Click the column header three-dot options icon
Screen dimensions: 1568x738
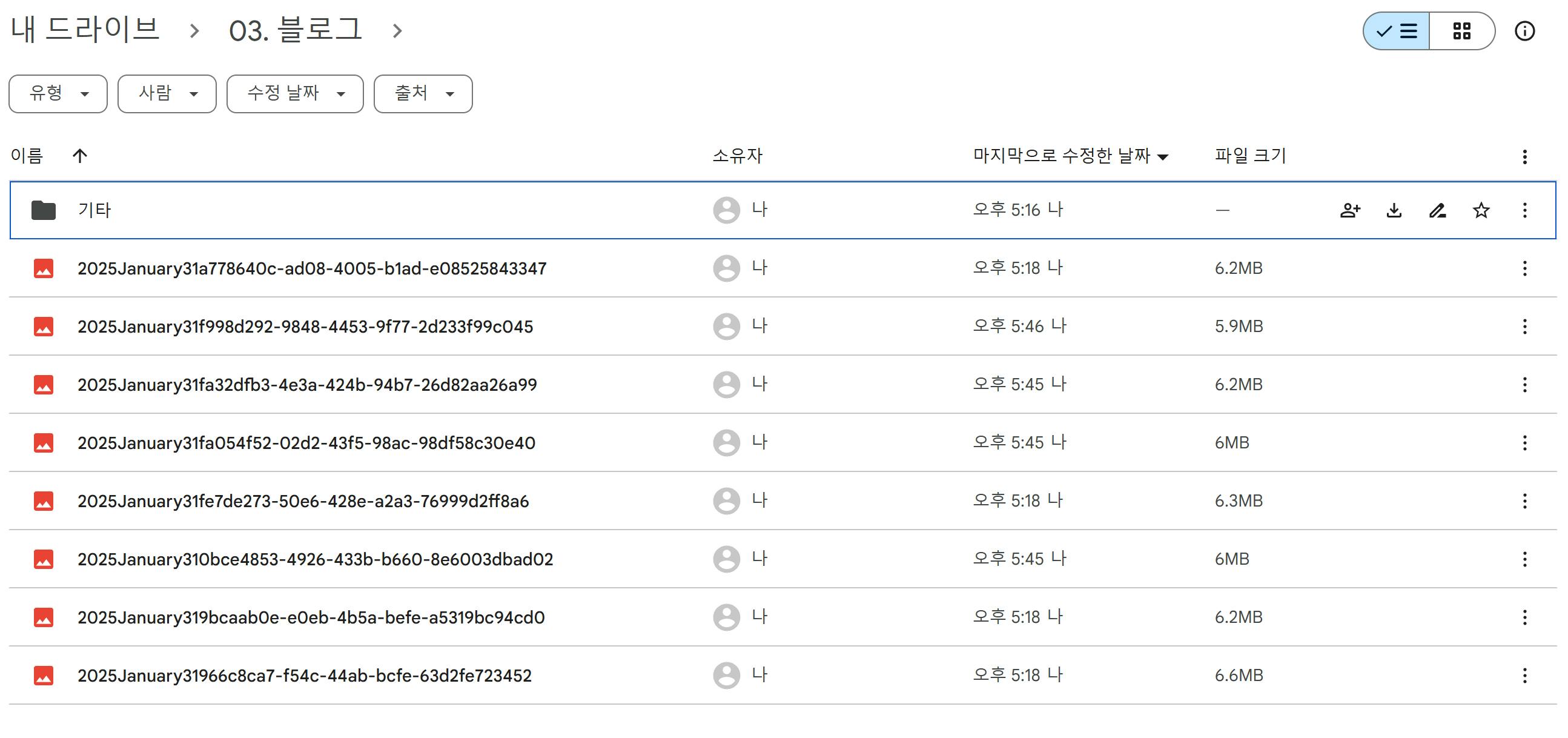pyautogui.click(x=1524, y=156)
